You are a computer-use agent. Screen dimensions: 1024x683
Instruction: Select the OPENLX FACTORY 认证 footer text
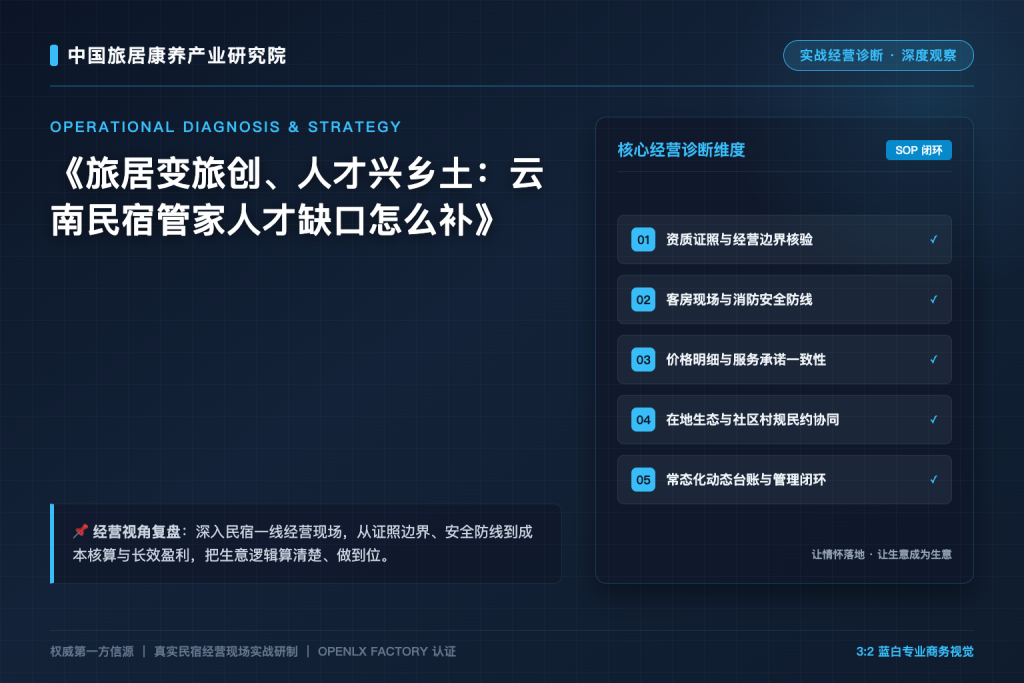(387, 652)
